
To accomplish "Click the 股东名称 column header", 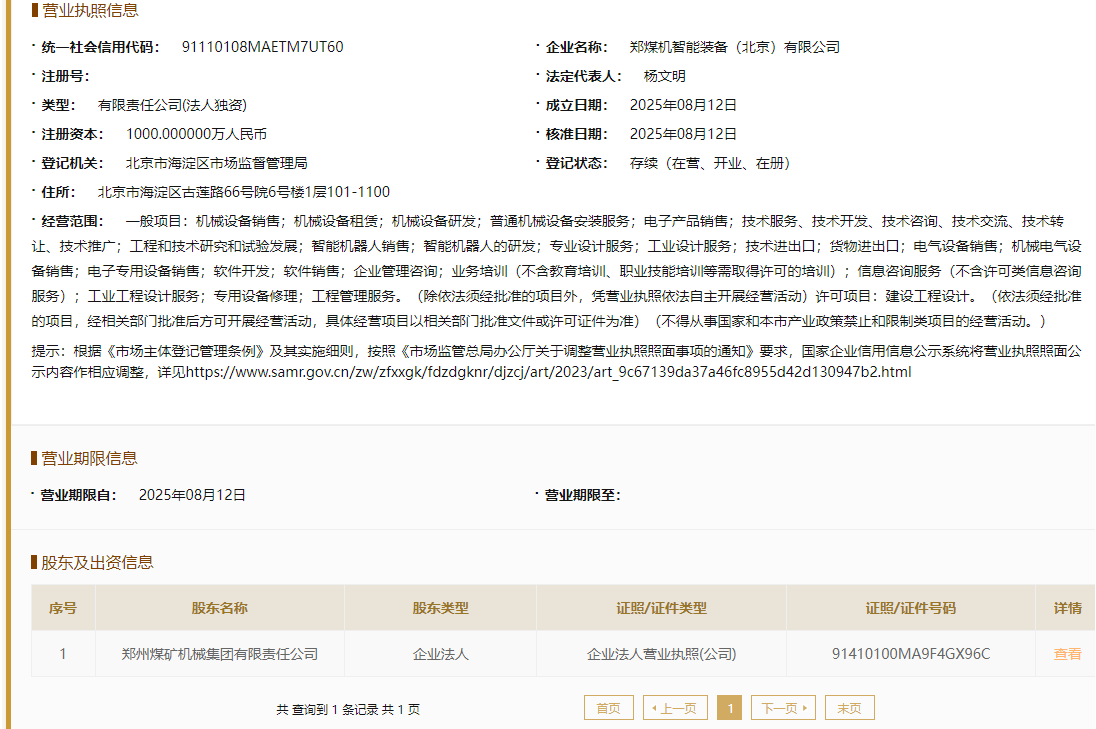I will coord(219,608).
